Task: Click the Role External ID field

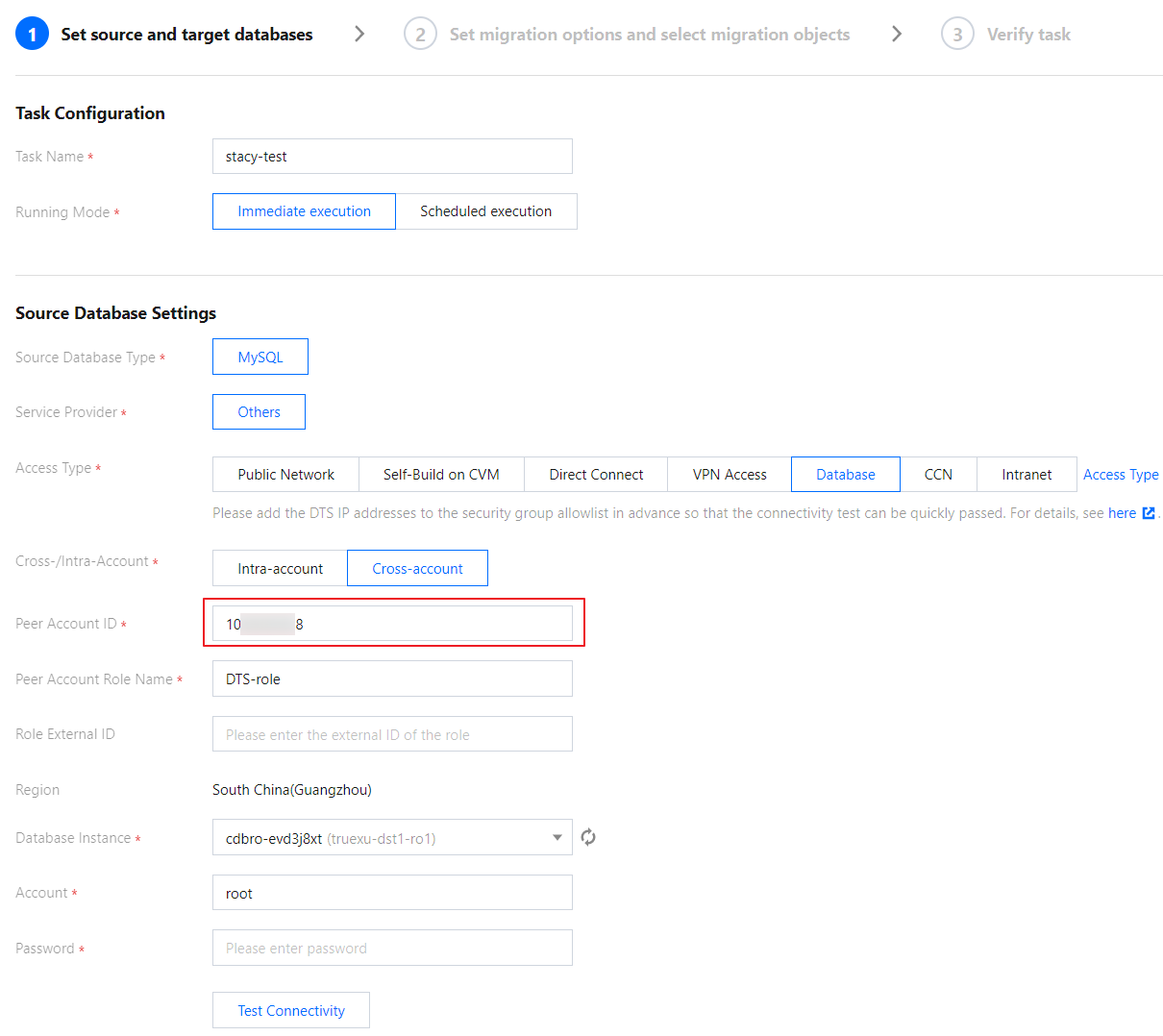Action: click(x=392, y=734)
